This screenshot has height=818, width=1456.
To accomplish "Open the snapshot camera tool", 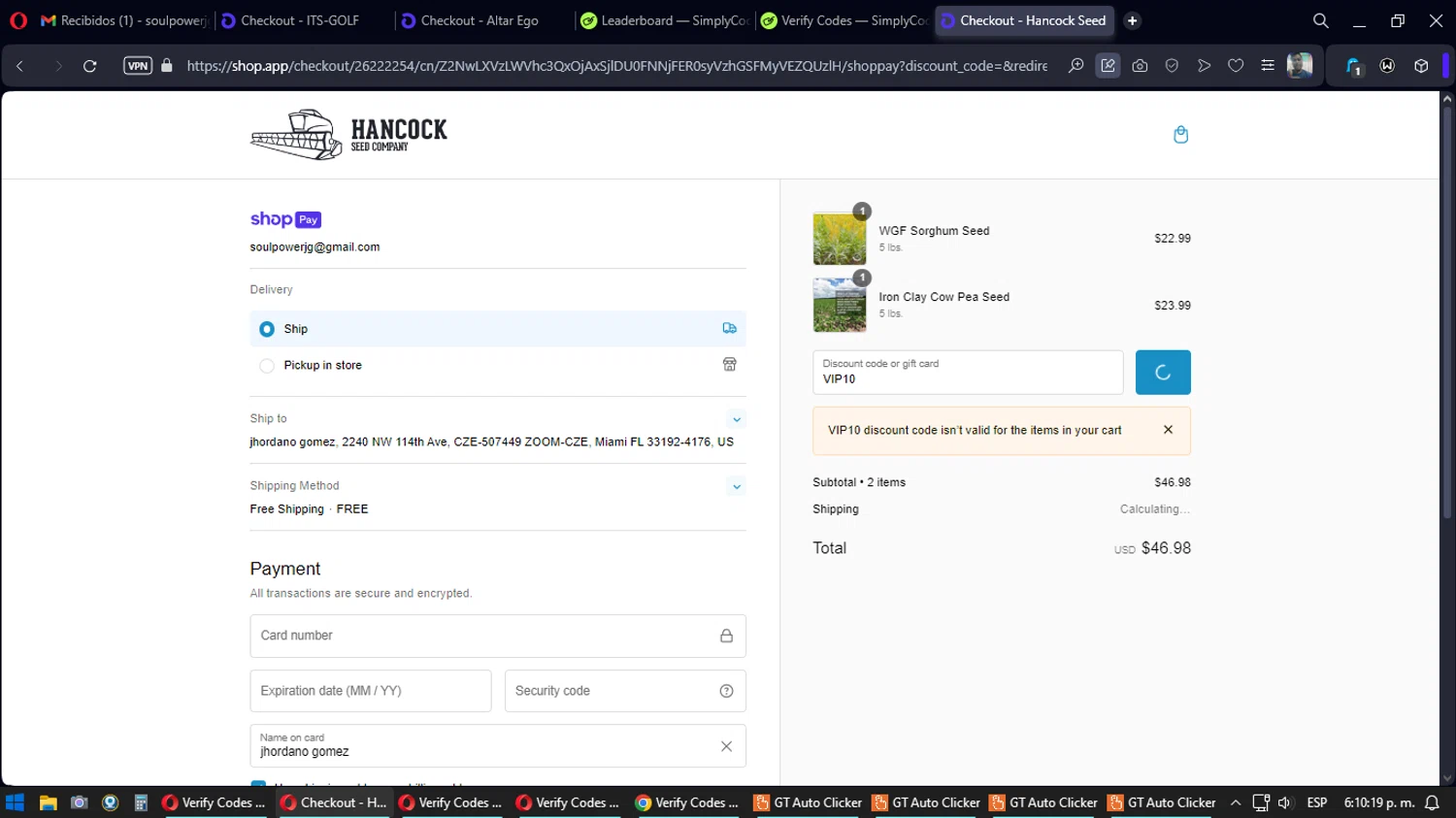I will click(x=1140, y=66).
